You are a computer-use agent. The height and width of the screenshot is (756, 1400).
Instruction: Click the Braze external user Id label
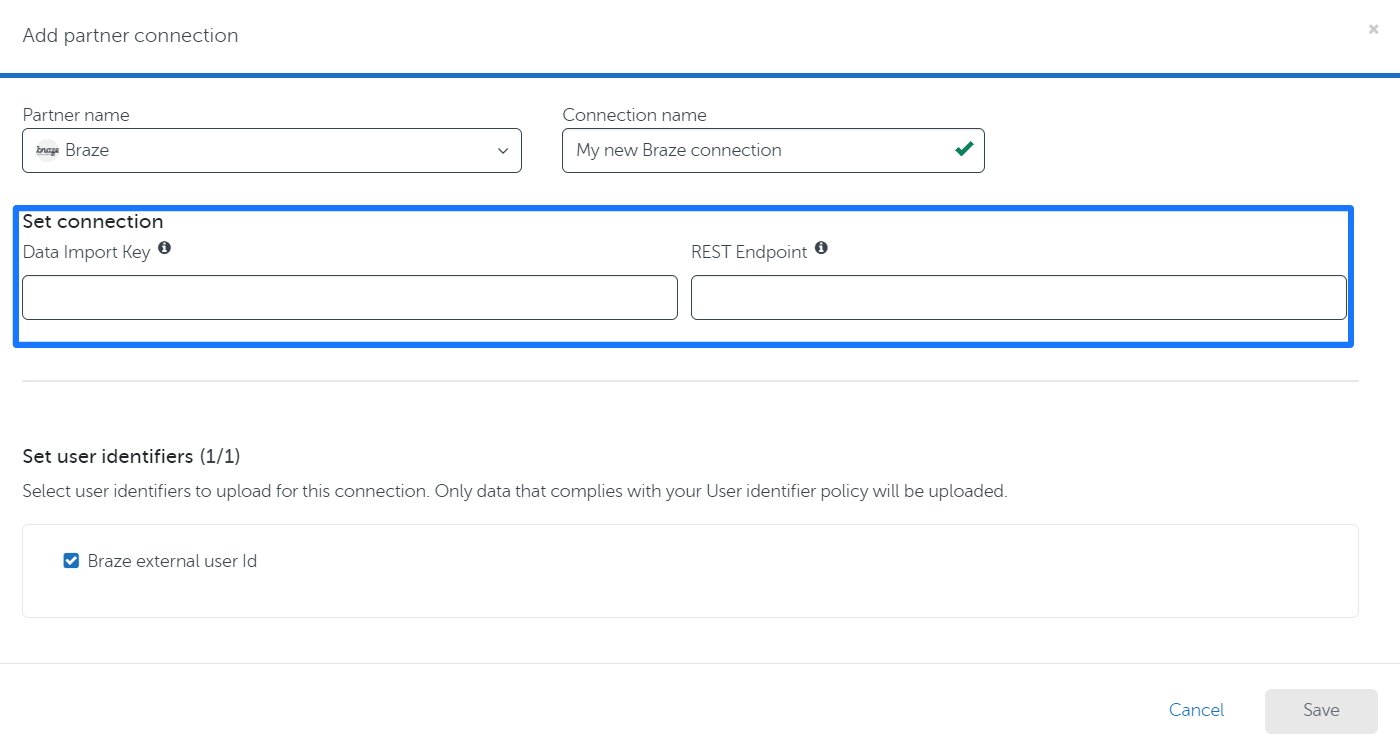point(173,561)
